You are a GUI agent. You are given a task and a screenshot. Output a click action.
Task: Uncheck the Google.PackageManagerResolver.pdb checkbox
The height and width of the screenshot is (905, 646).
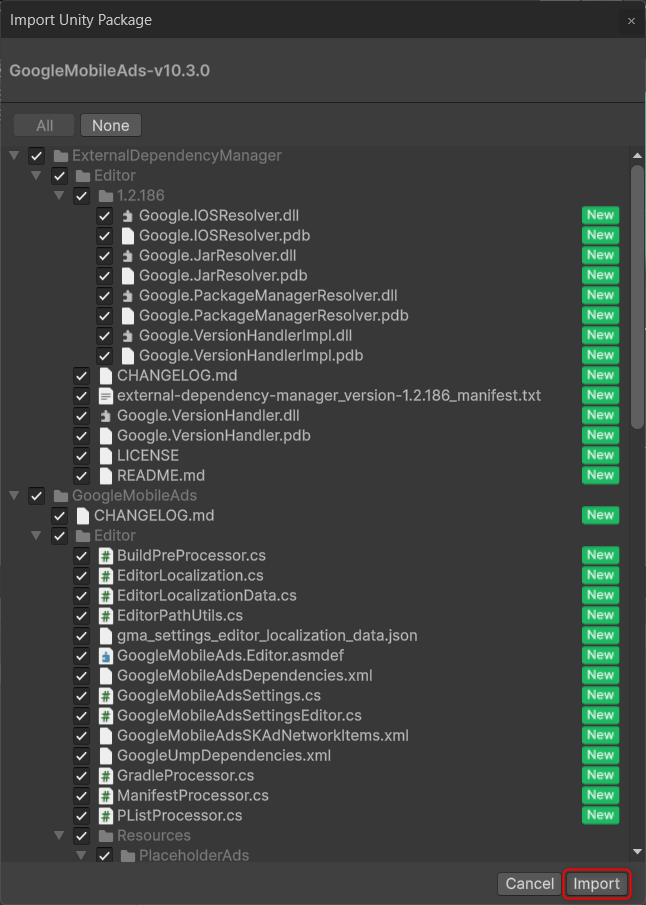[x=104, y=316]
